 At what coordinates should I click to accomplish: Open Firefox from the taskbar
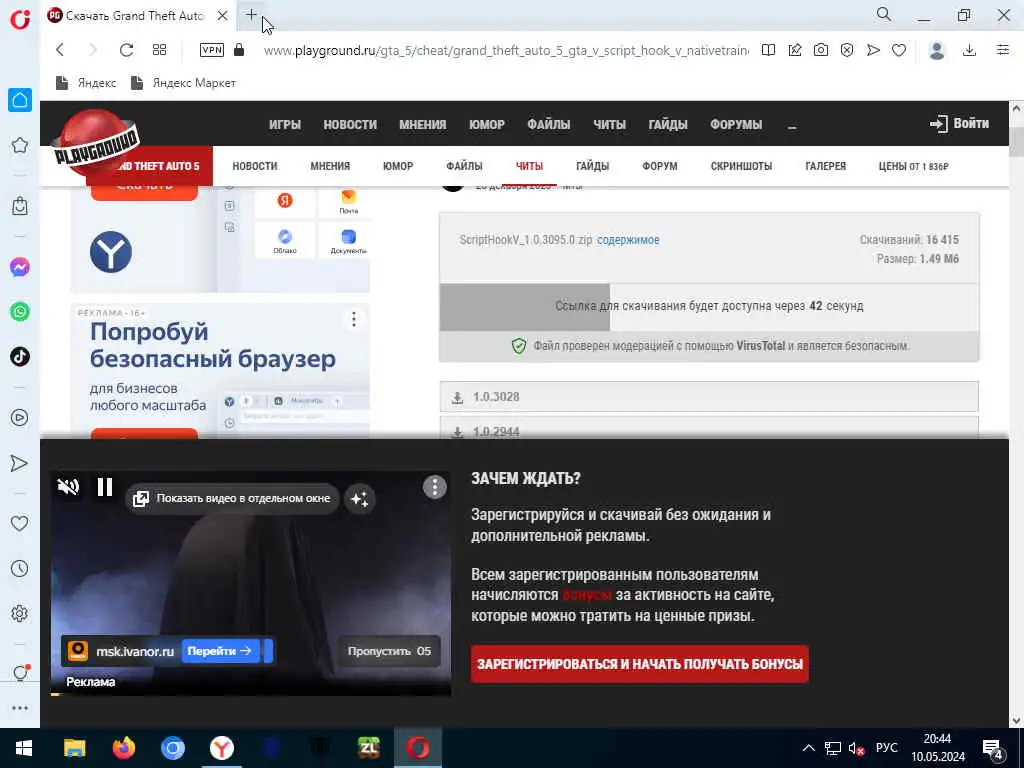pyautogui.click(x=123, y=748)
